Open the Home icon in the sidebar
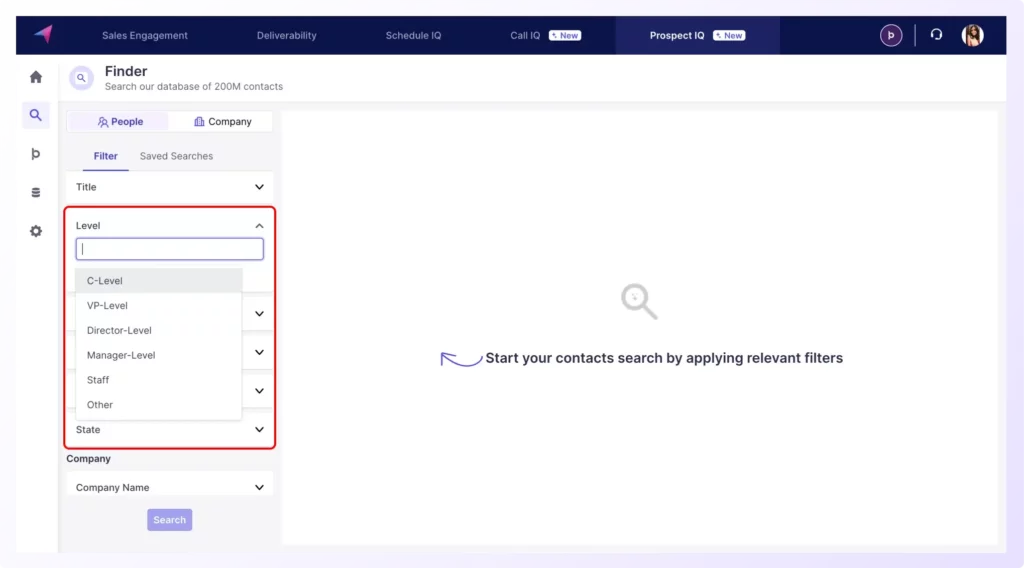The image size is (1024, 568). [x=36, y=77]
